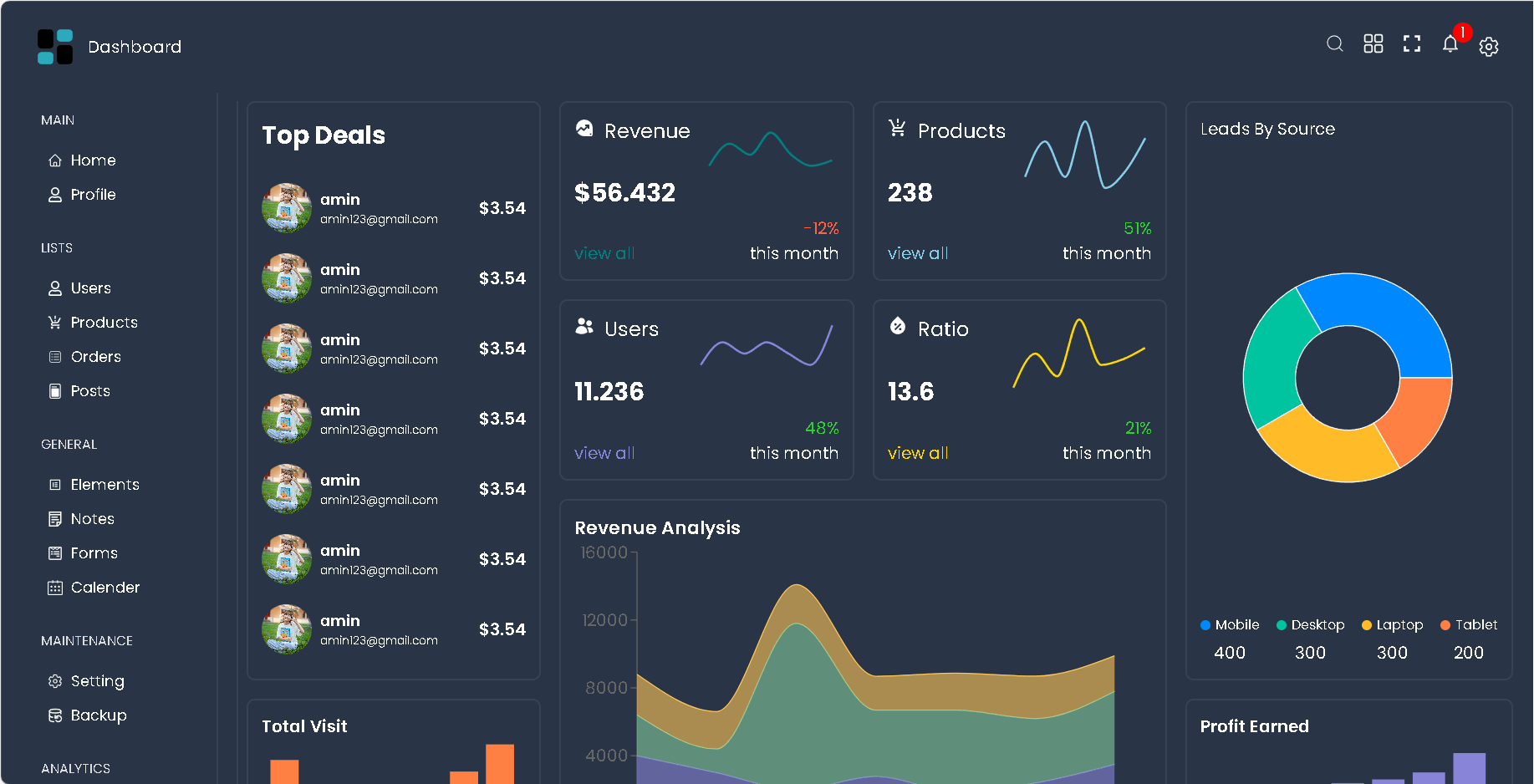The width and height of the screenshot is (1534, 784).
Task: Select the Backup icon under Maintenance
Action: coord(55,715)
